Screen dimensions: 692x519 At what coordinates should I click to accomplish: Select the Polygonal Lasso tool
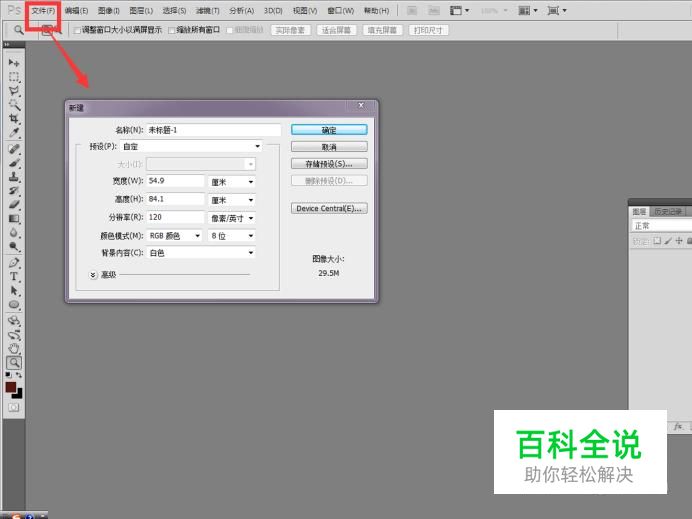click(x=14, y=91)
